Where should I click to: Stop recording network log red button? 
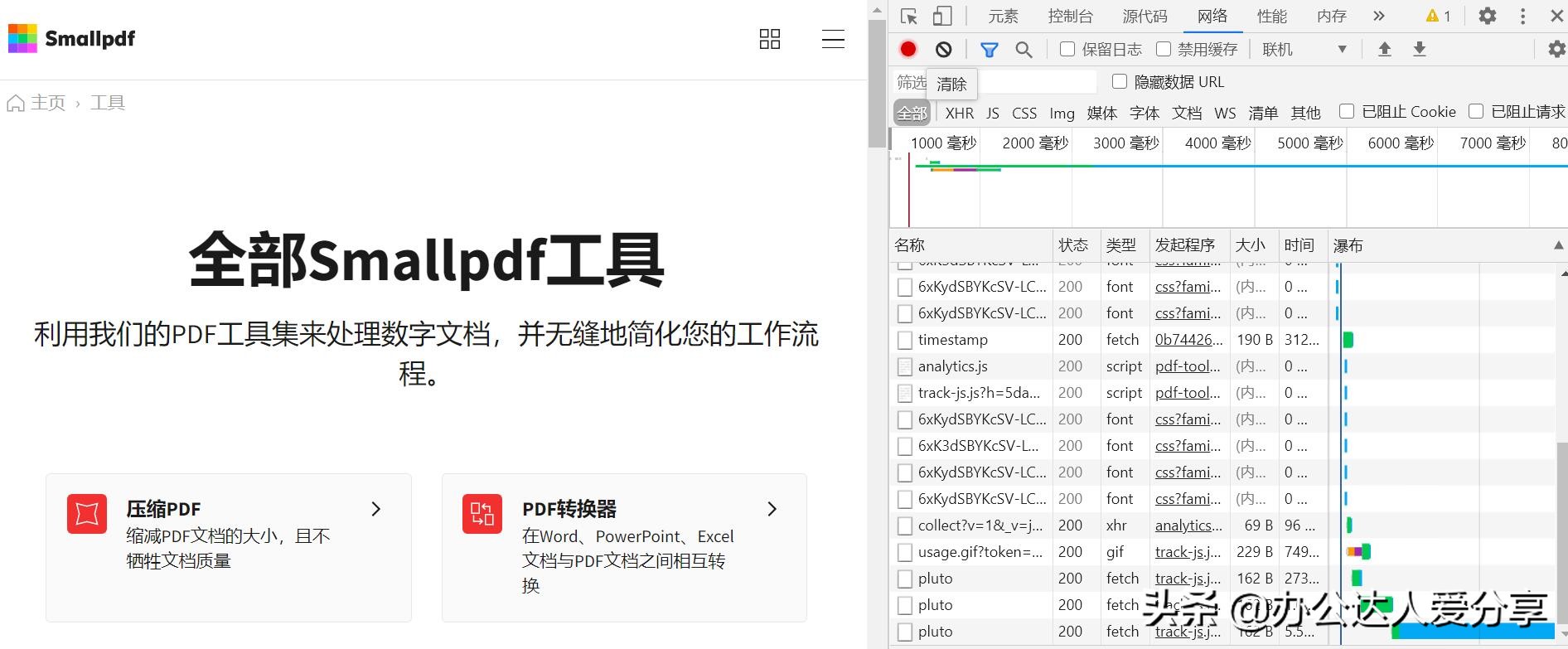(x=908, y=49)
